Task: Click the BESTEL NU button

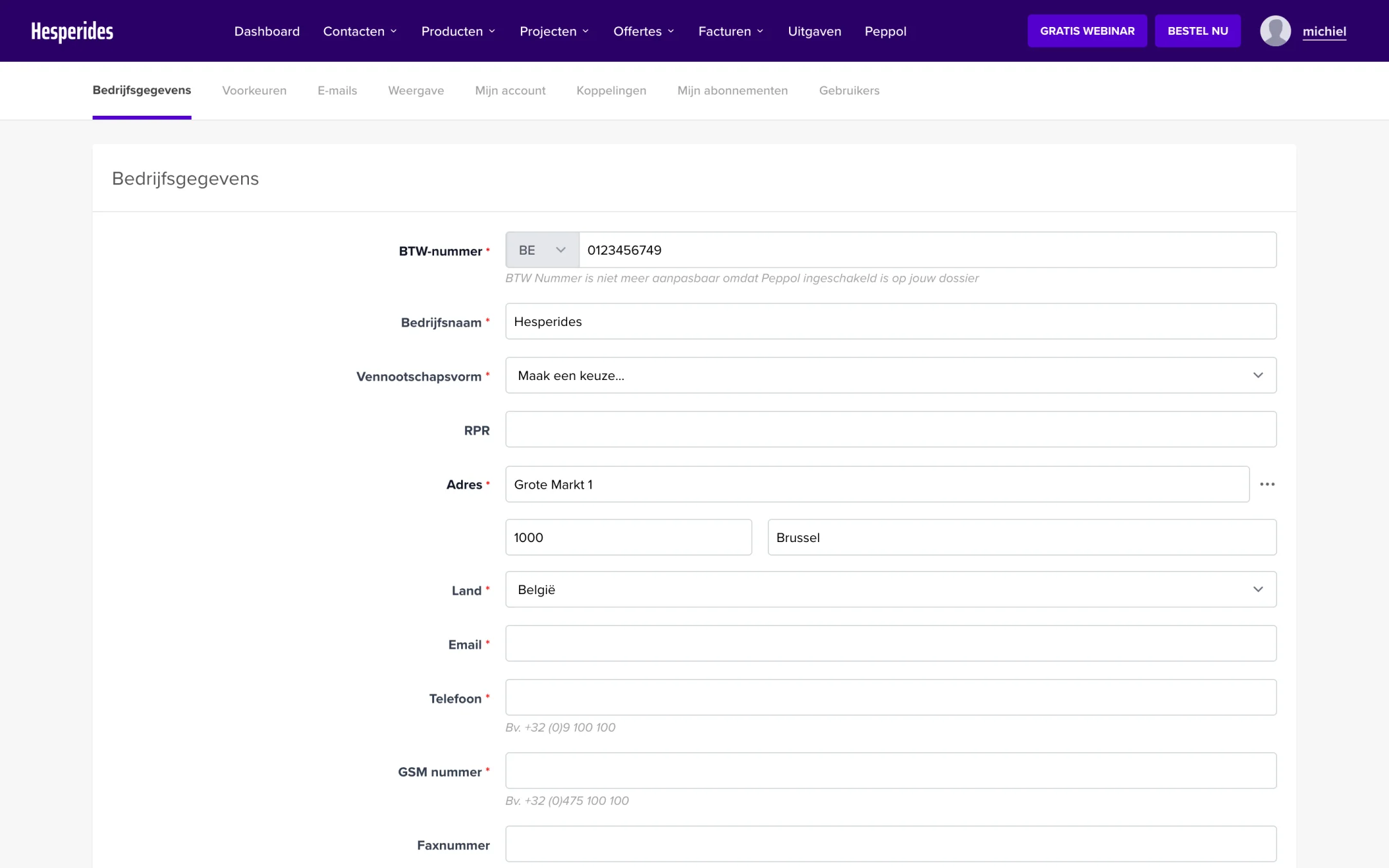Action: pyautogui.click(x=1198, y=31)
